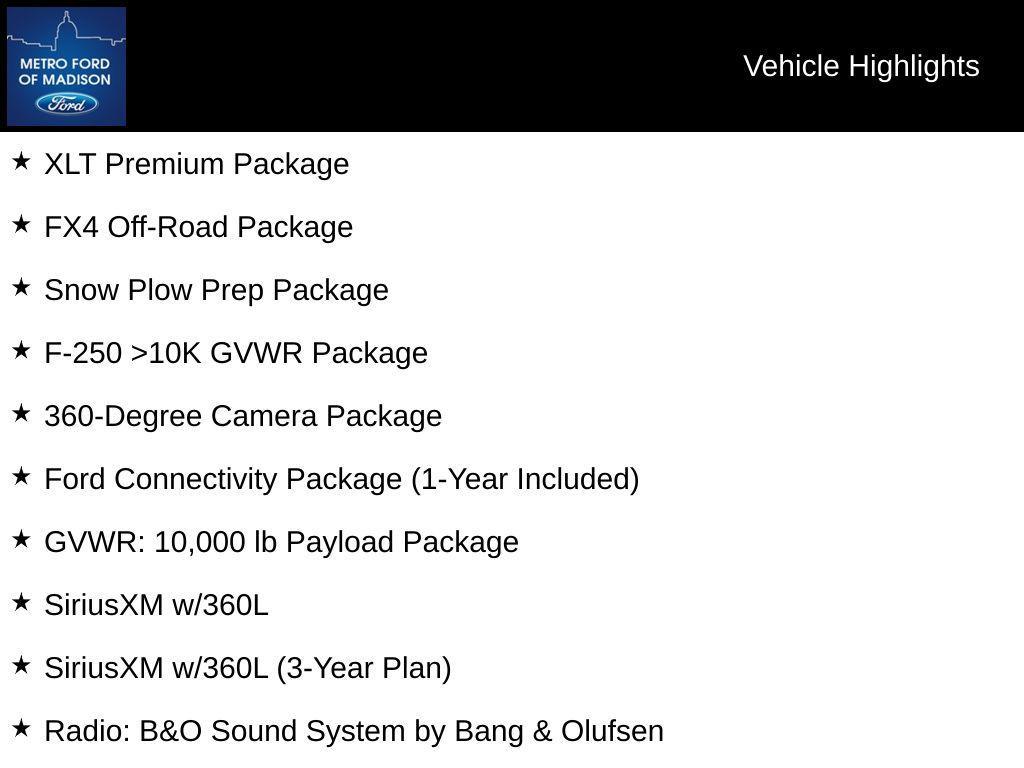Click the star next to FX4 Off-Road Package
Image resolution: width=1024 pixels, height=768 pixels.
21,224
